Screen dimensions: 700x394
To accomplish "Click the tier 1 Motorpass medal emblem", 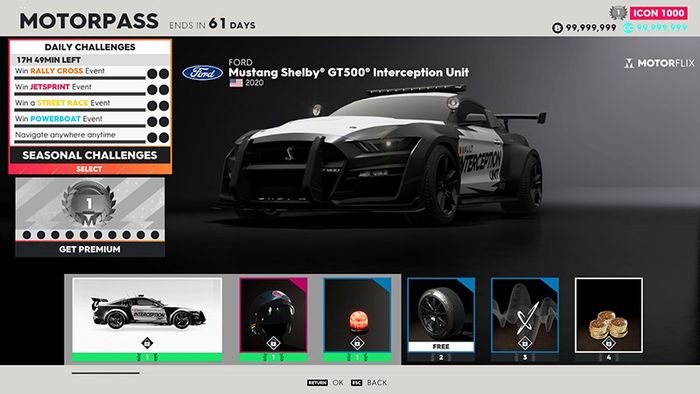I will pyautogui.click(x=89, y=204).
